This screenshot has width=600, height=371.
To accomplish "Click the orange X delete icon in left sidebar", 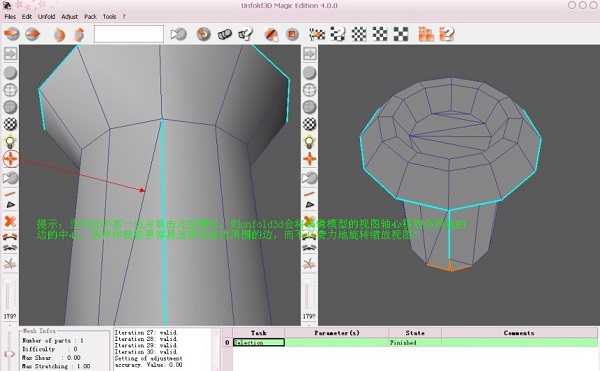I will pyautogui.click(x=10, y=221).
